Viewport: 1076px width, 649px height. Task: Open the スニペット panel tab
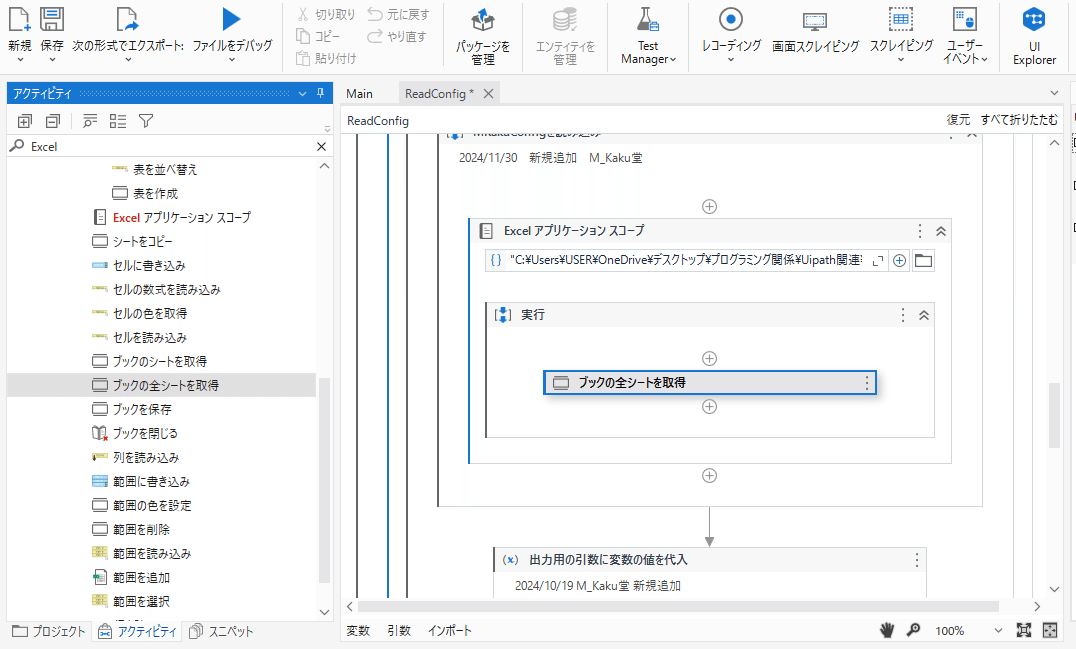click(x=221, y=631)
